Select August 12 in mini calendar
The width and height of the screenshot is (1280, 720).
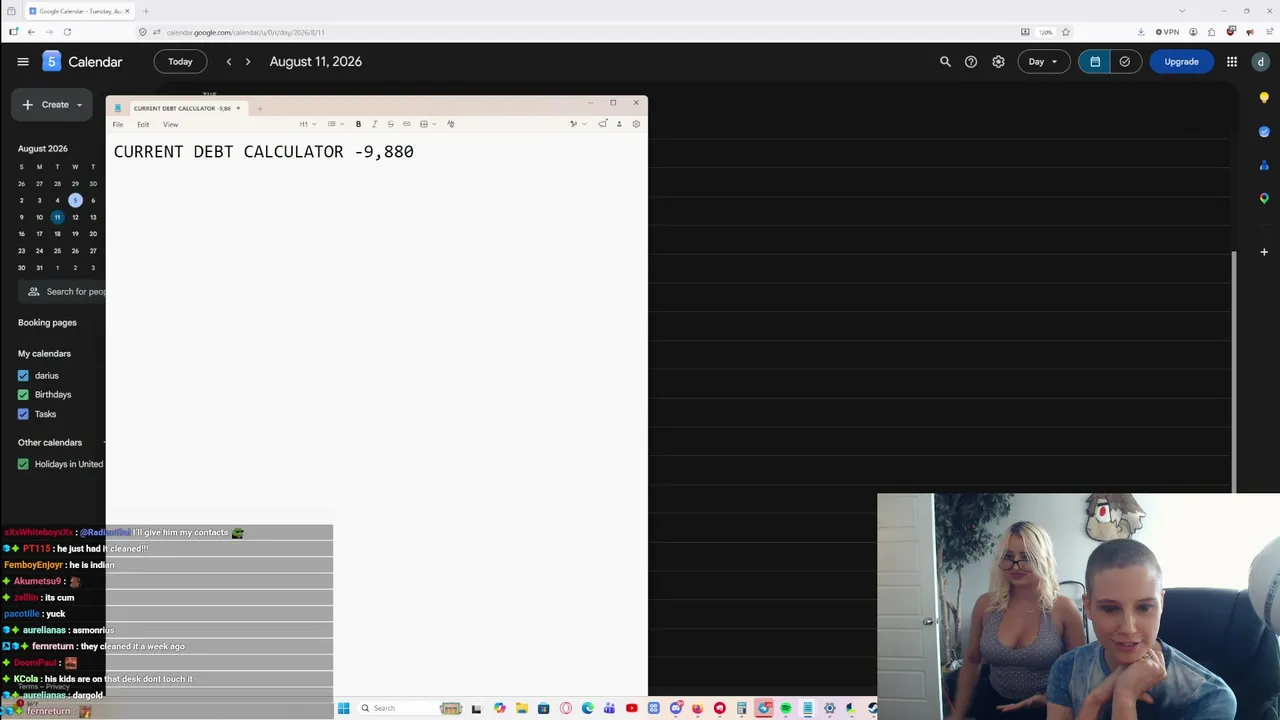(x=75, y=217)
